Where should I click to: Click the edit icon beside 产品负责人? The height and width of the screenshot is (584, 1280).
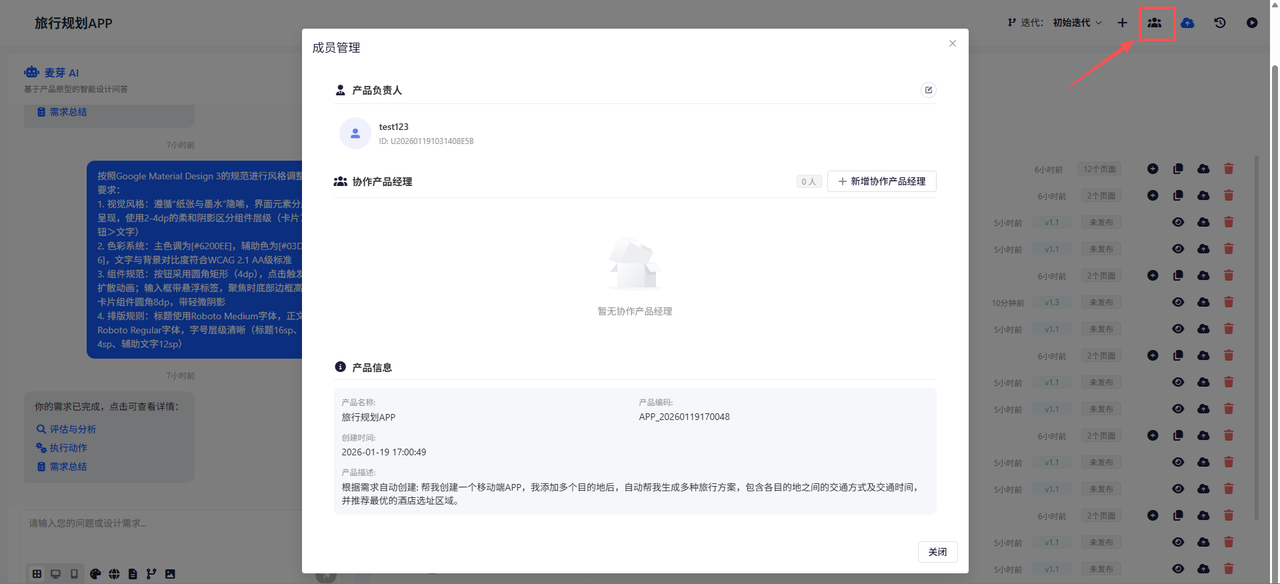coord(928,90)
